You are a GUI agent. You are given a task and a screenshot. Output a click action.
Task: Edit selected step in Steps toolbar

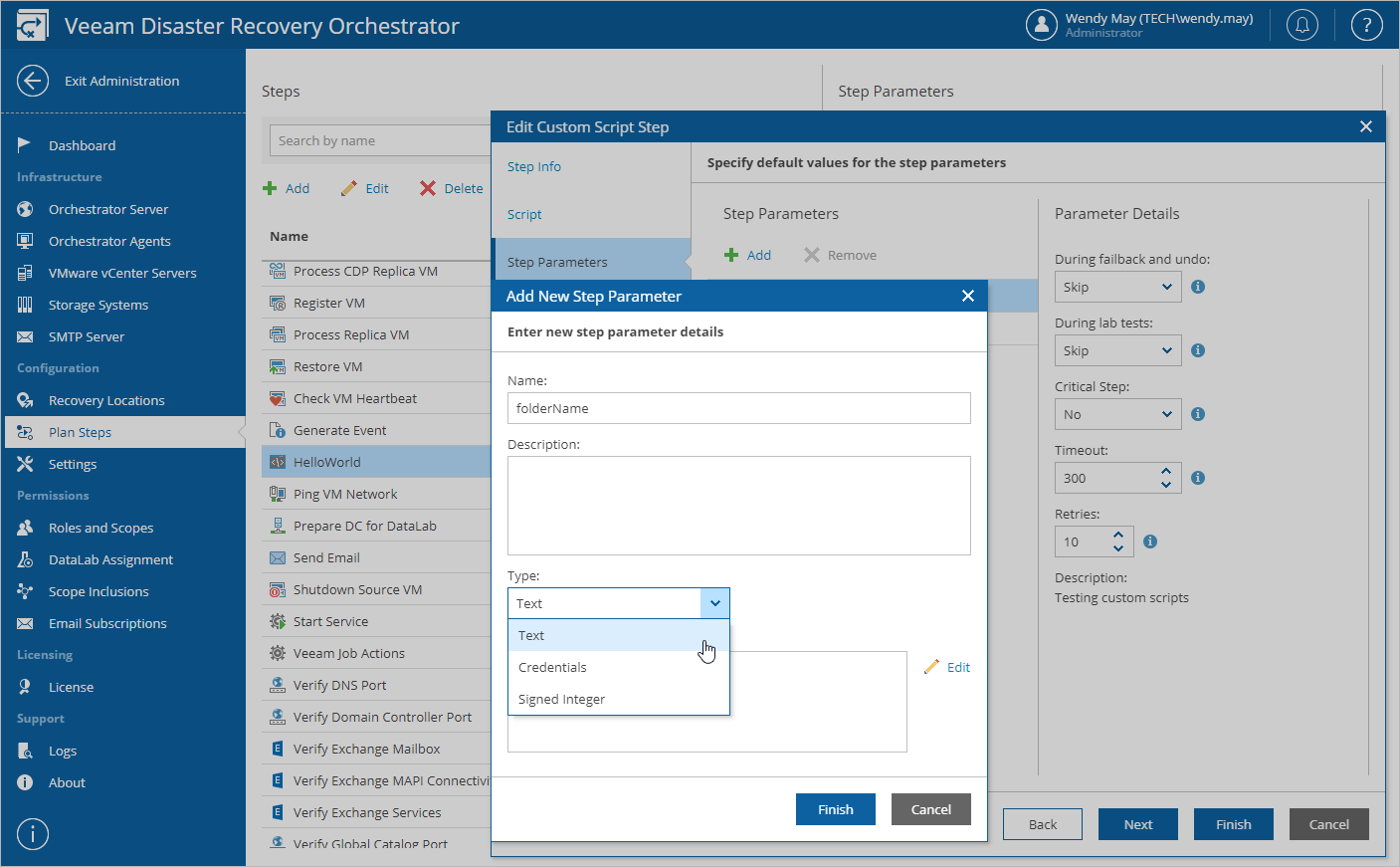click(x=365, y=188)
